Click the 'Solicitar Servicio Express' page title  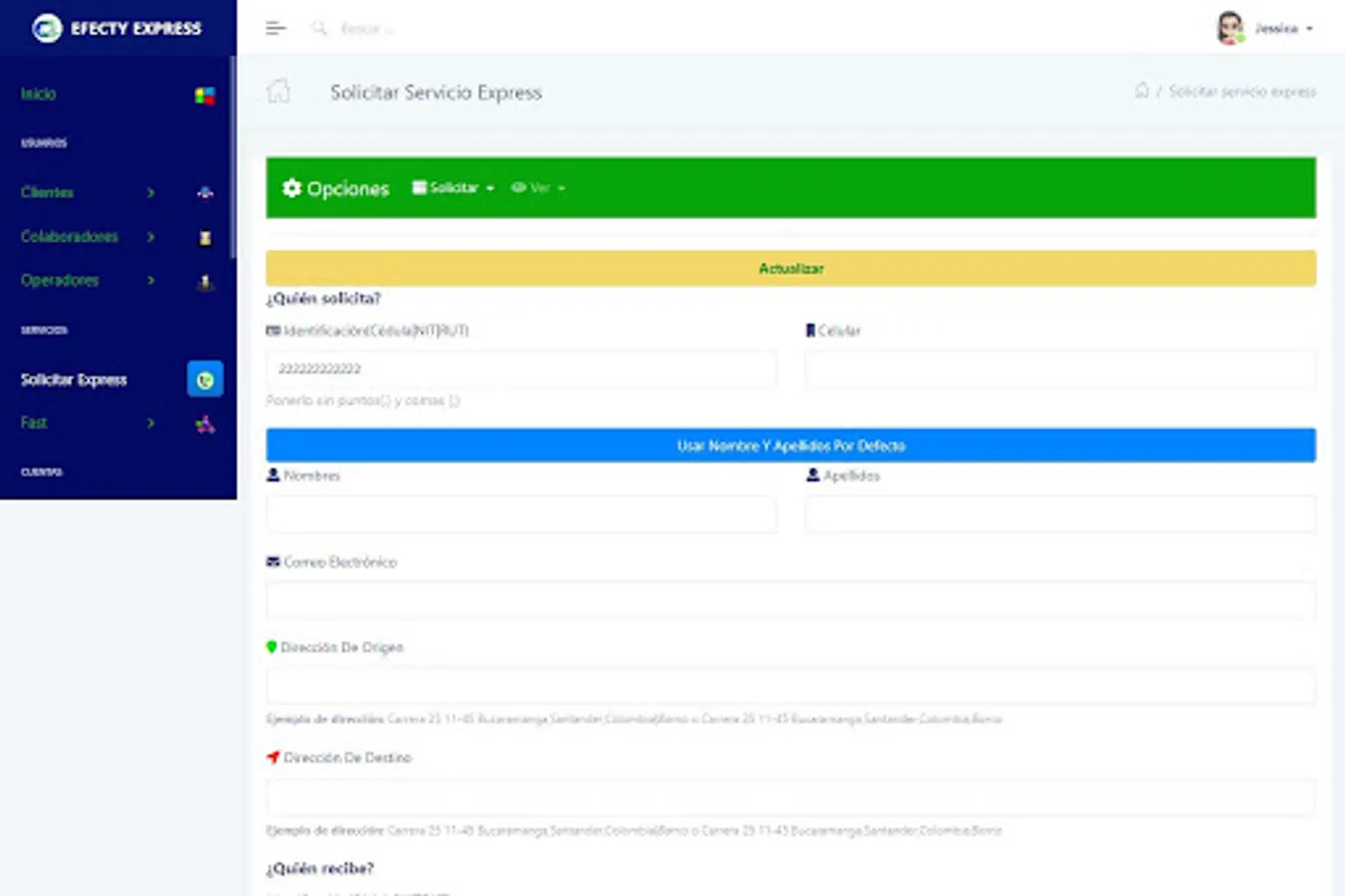click(x=436, y=93)
